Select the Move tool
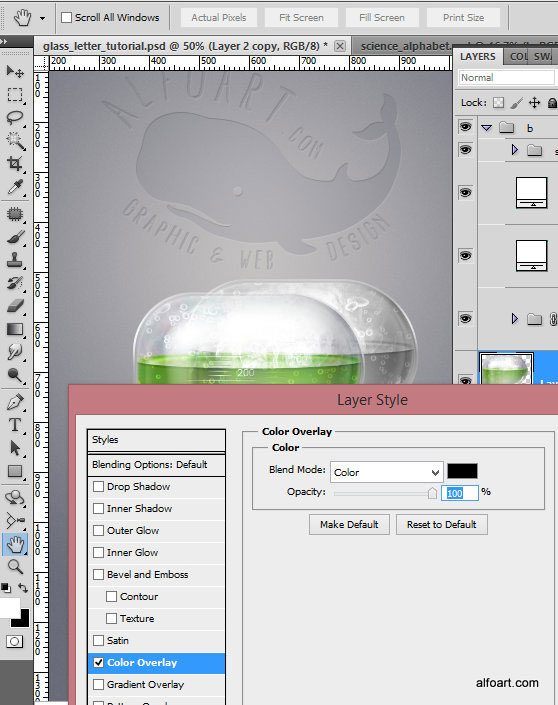Viewport: 558px width, 705px height. [x=15, y=71]
